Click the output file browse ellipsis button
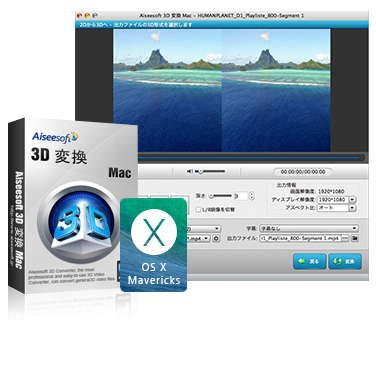This screenshot has height=365, width=376. tap(345, 238)
